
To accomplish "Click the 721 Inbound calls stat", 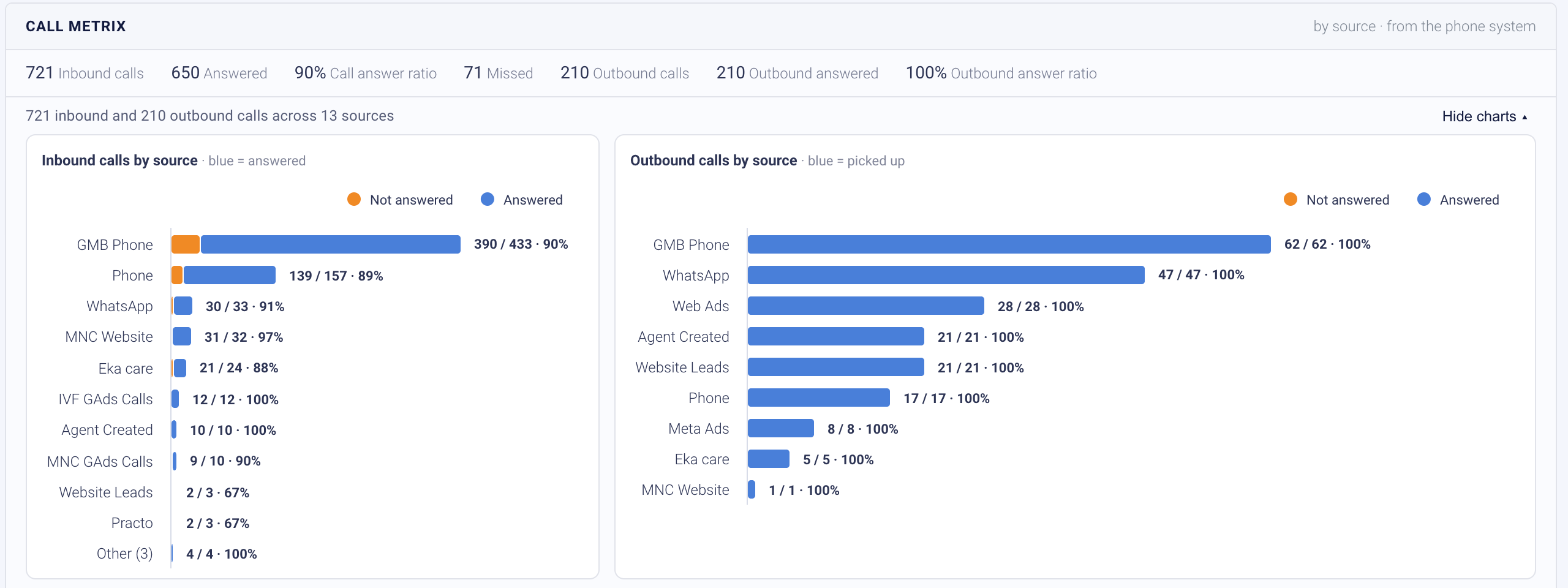I will pos(85,73).
